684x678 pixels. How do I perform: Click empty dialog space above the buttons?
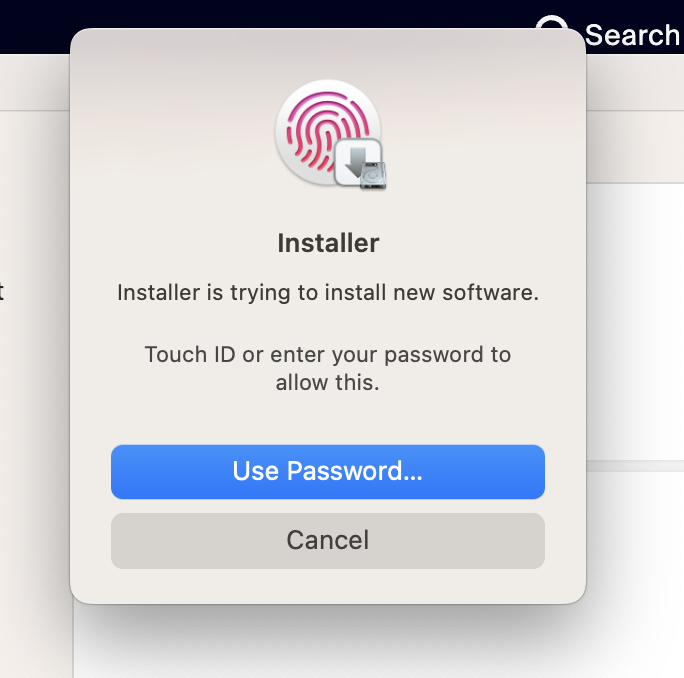pos(328,420)
